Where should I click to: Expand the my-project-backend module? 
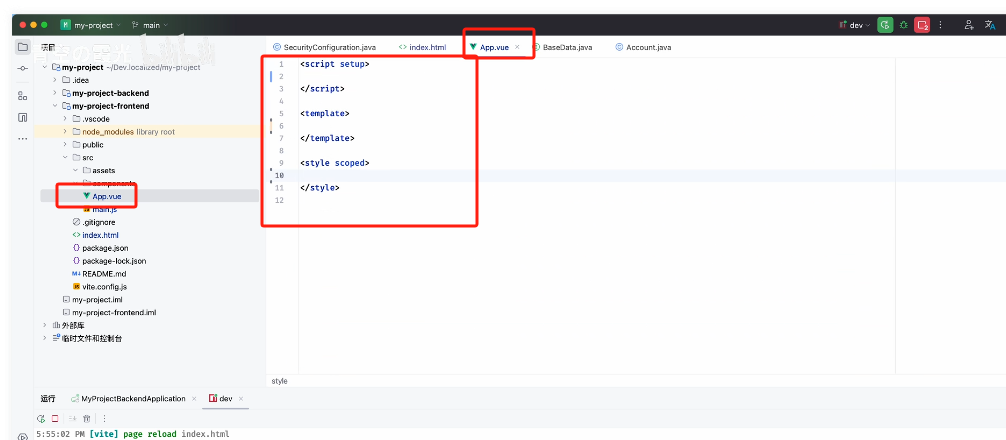55,93
